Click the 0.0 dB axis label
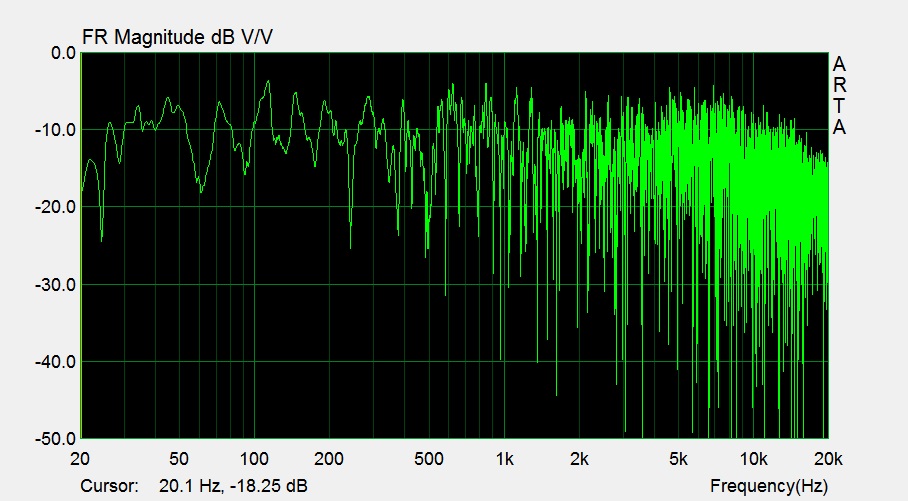 (63, 53)
